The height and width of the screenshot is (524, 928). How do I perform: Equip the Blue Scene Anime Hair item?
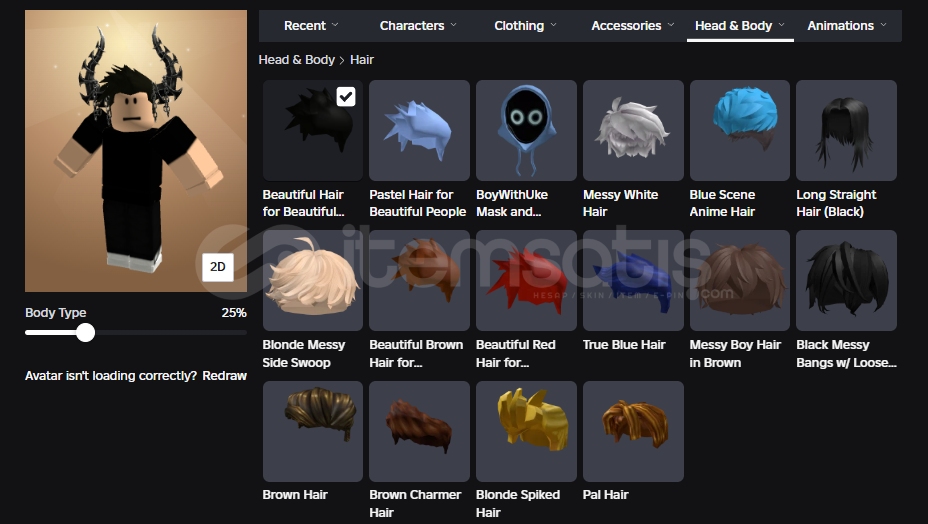point(740,130)
